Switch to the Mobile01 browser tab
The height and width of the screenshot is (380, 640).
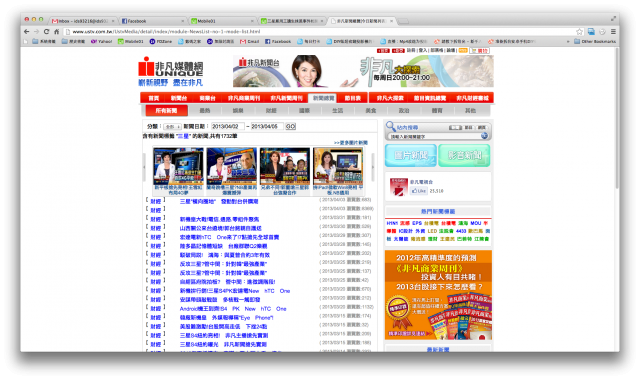click(x=223, y=20)
